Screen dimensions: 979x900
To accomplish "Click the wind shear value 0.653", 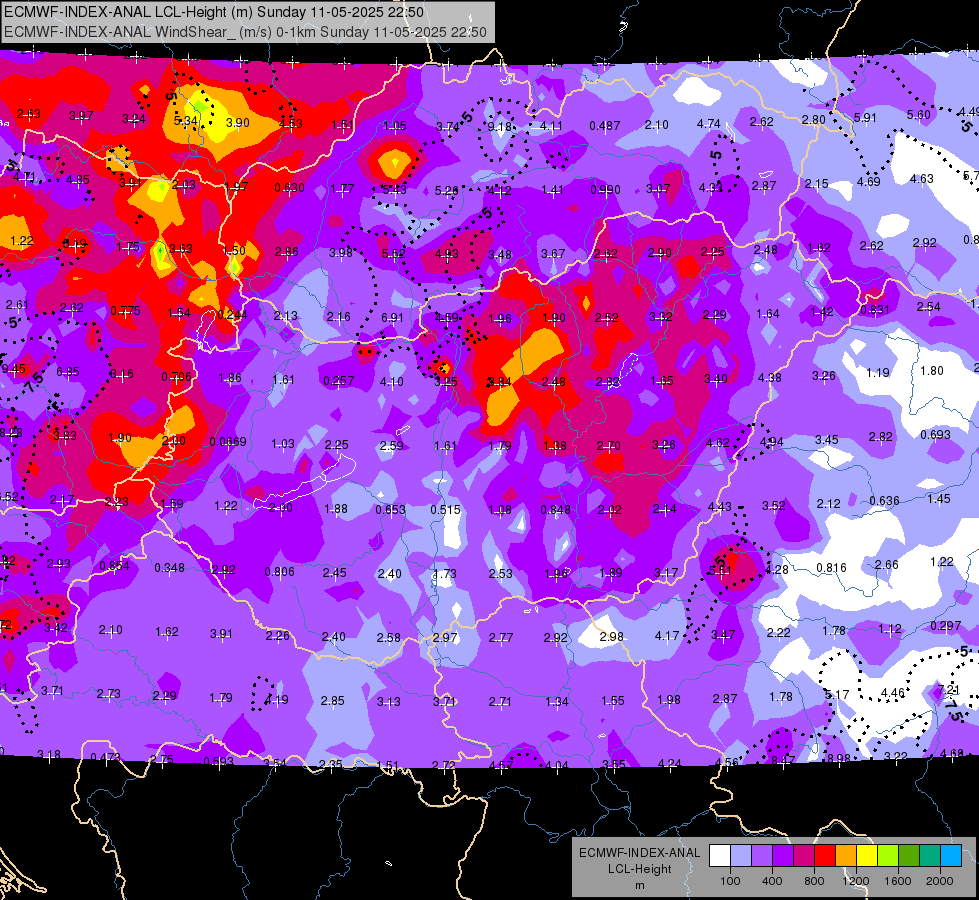I will click(390, 510).
